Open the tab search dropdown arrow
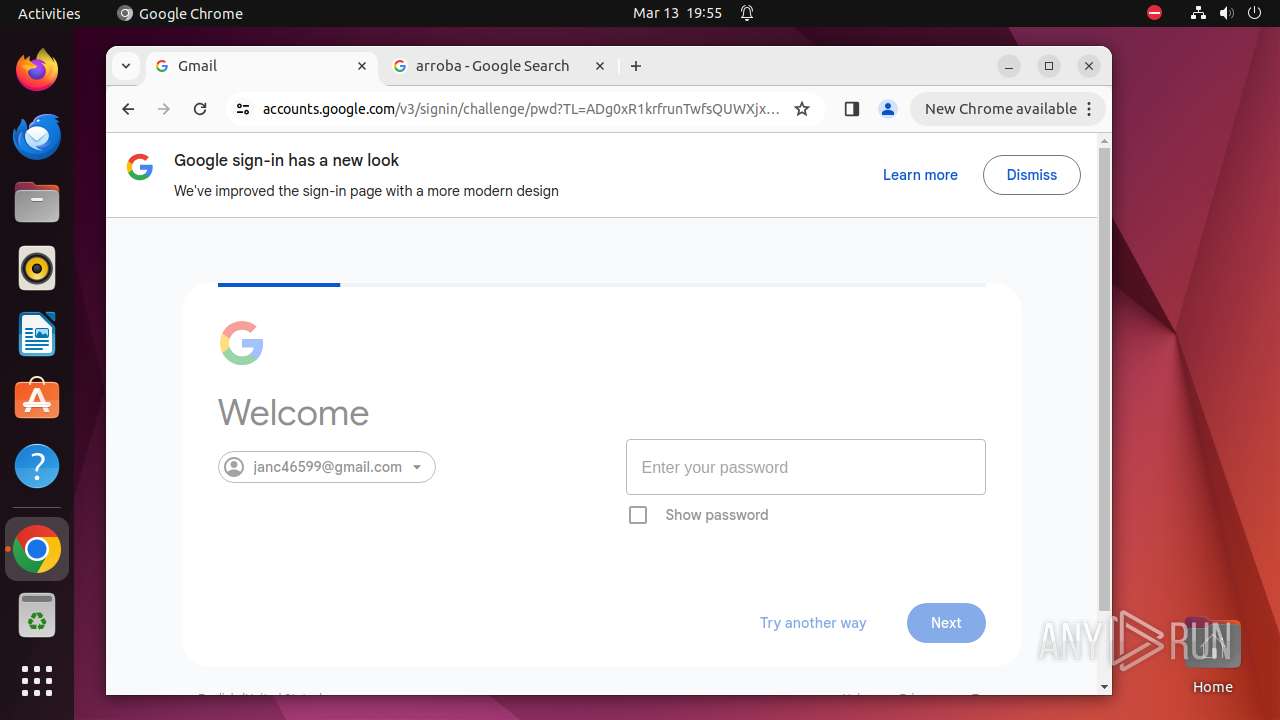The image size is (1280, 720). click(125, 66)
